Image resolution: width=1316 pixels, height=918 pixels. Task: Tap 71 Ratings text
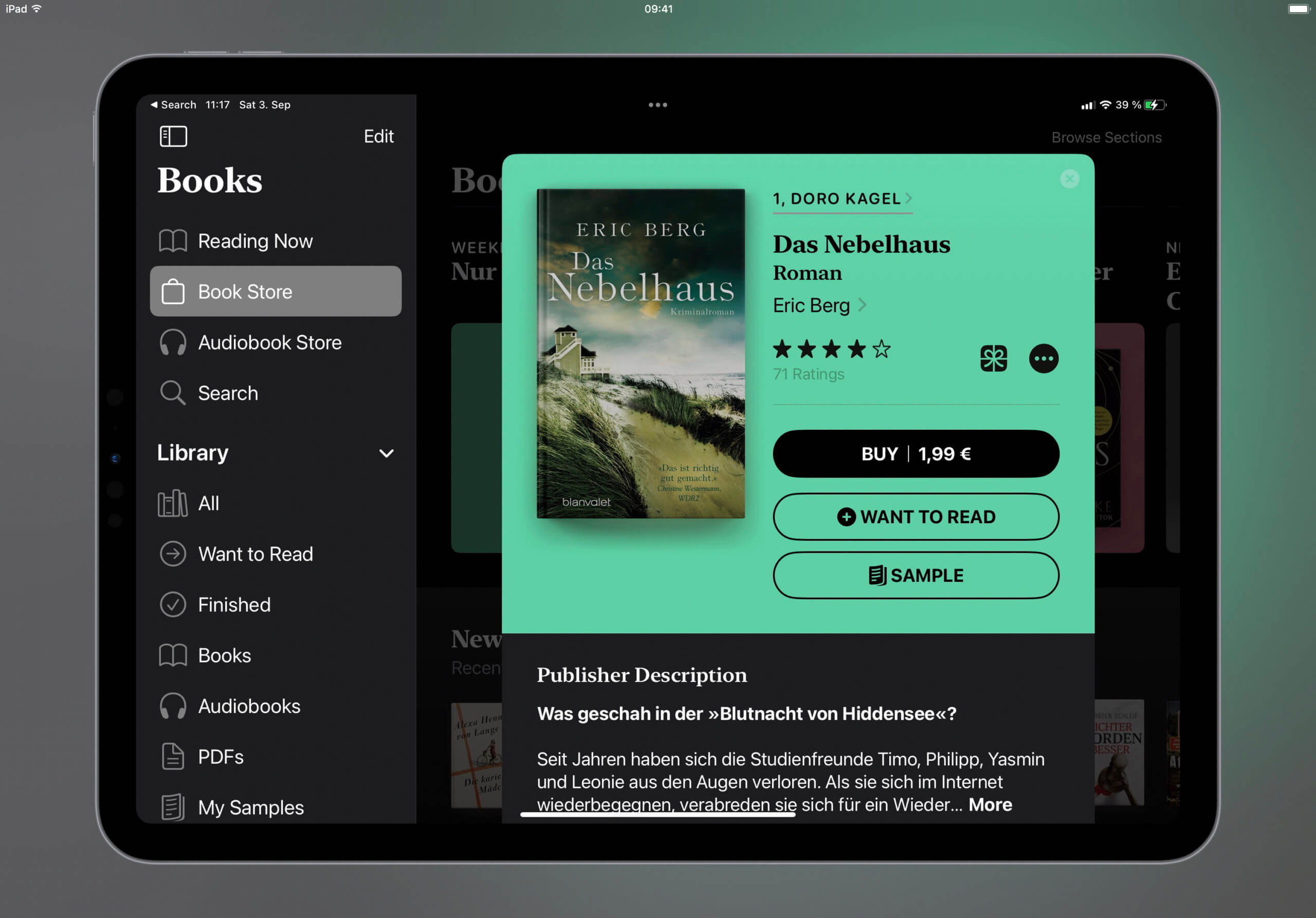[808, 374]
